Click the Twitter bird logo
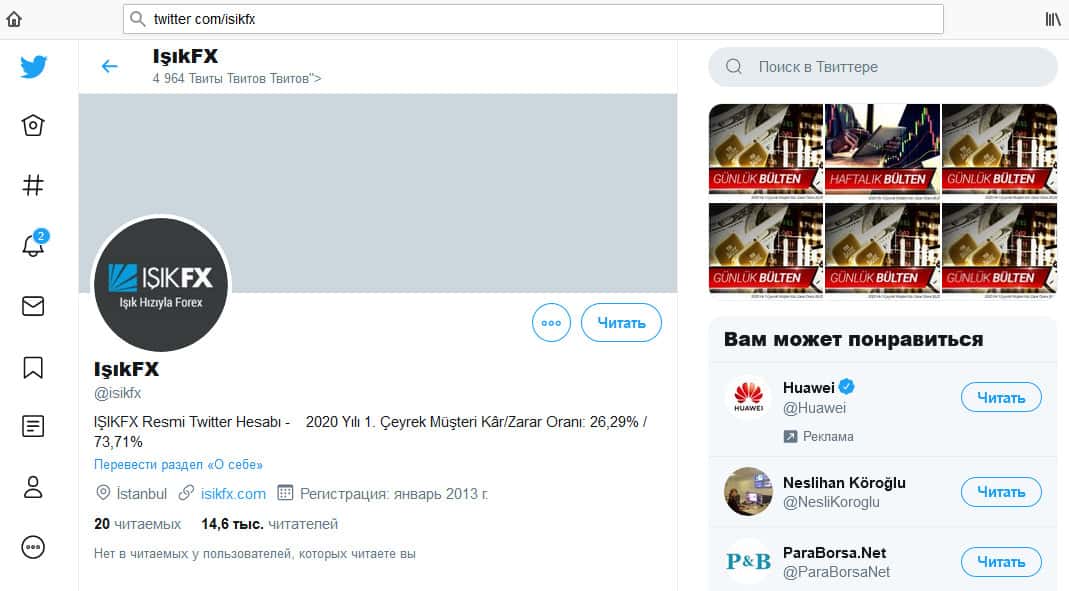 click(x=33, y=66)
